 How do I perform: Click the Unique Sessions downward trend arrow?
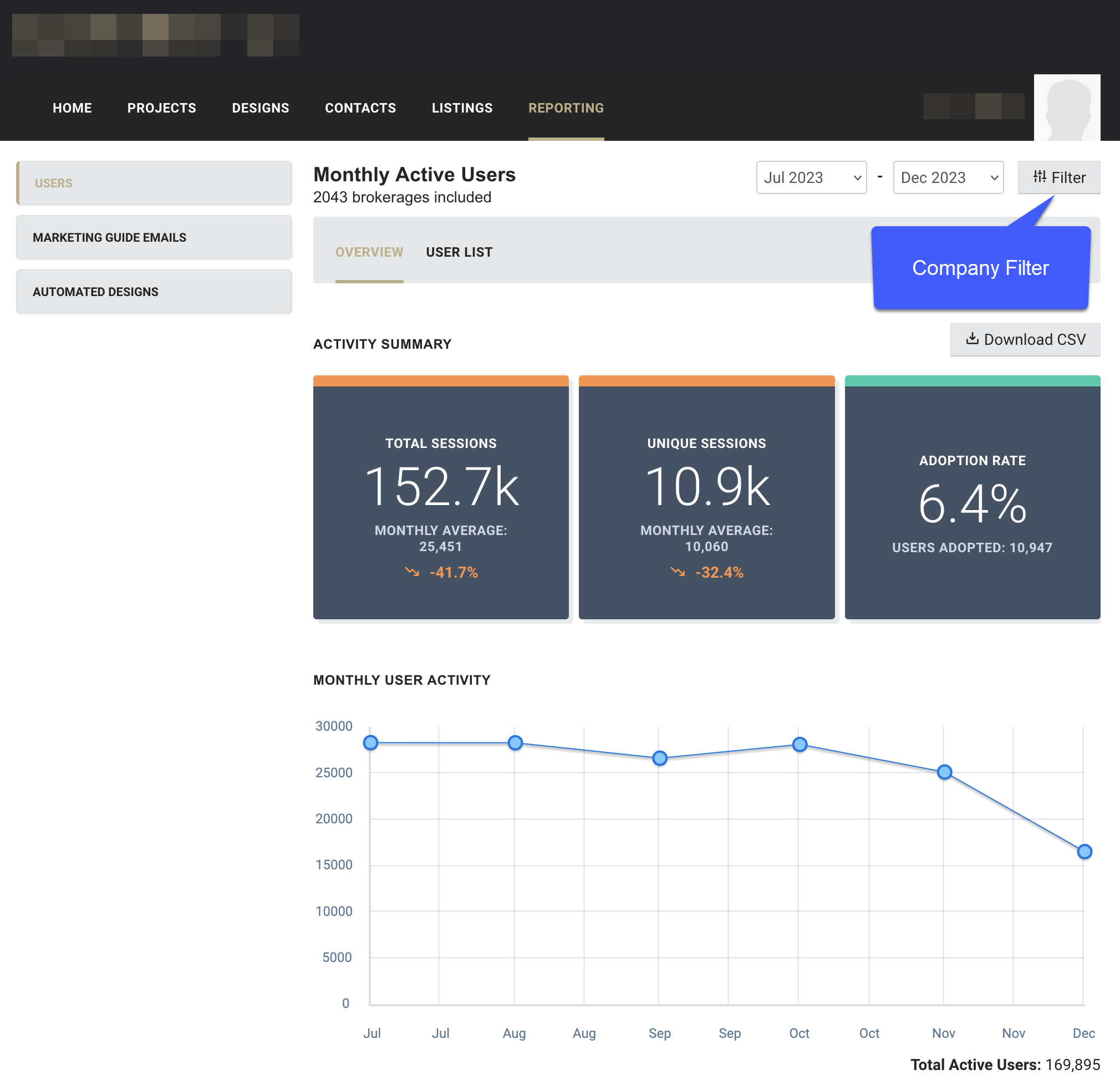point(678,572)
